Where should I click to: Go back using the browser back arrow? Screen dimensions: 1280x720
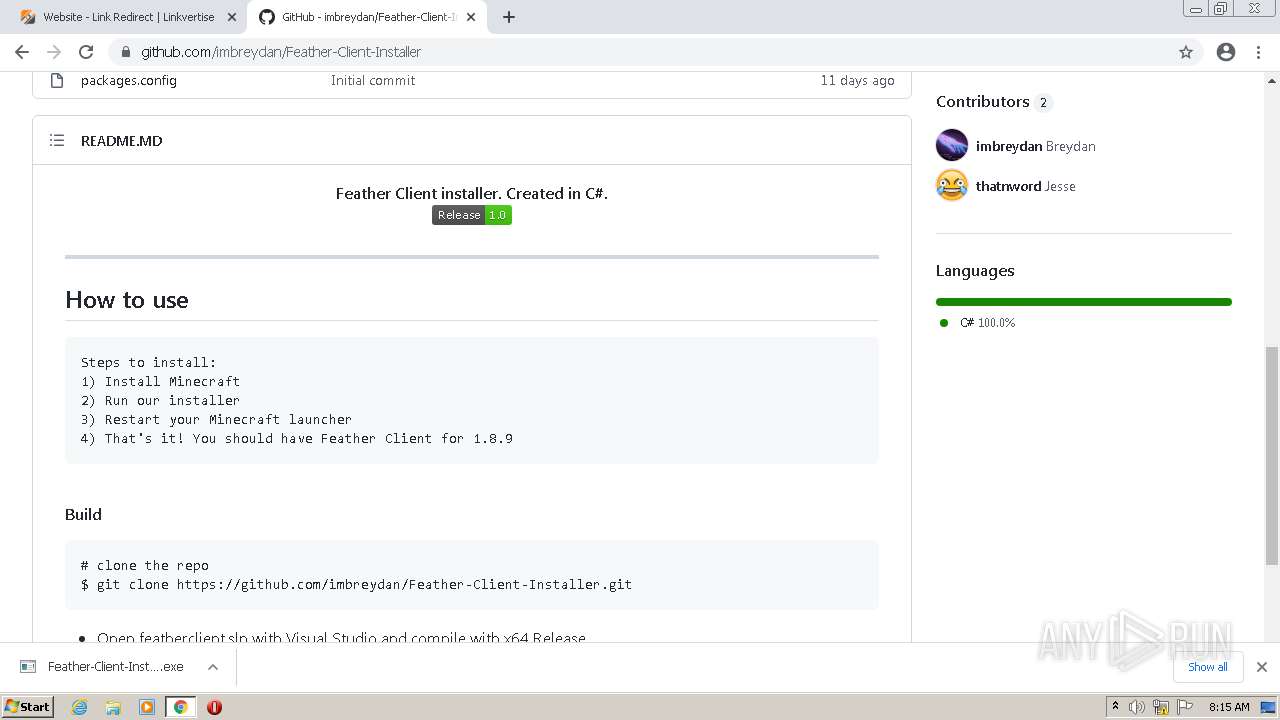[x=22, y=52]
